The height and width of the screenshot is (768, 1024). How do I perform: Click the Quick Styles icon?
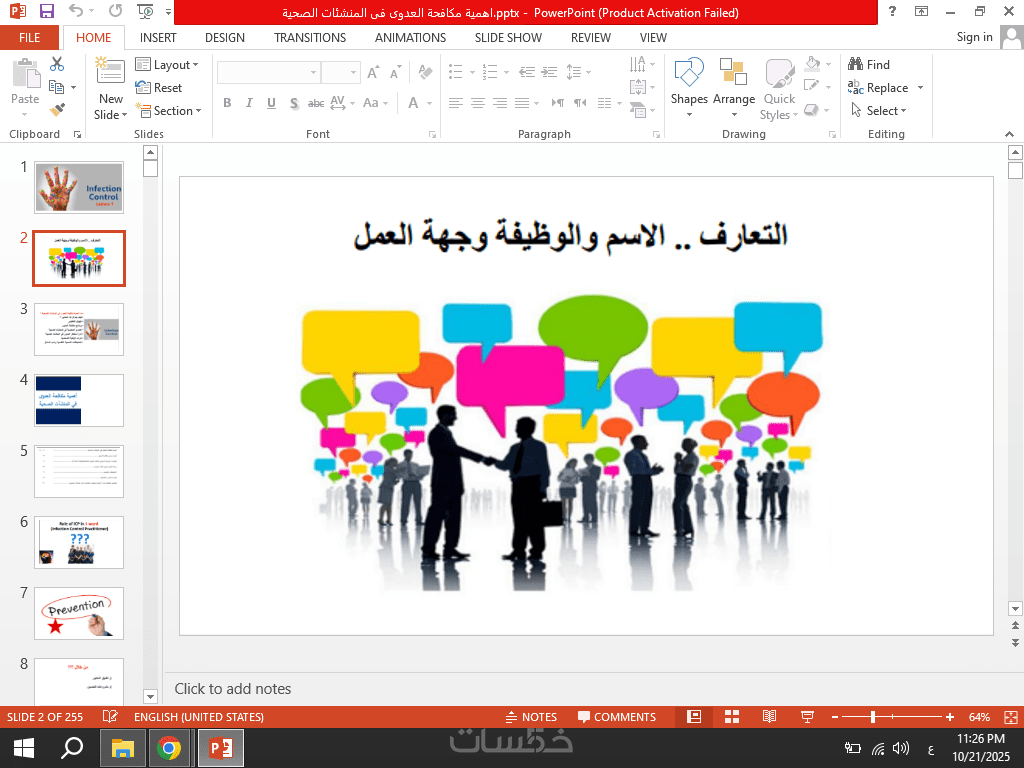779,73
